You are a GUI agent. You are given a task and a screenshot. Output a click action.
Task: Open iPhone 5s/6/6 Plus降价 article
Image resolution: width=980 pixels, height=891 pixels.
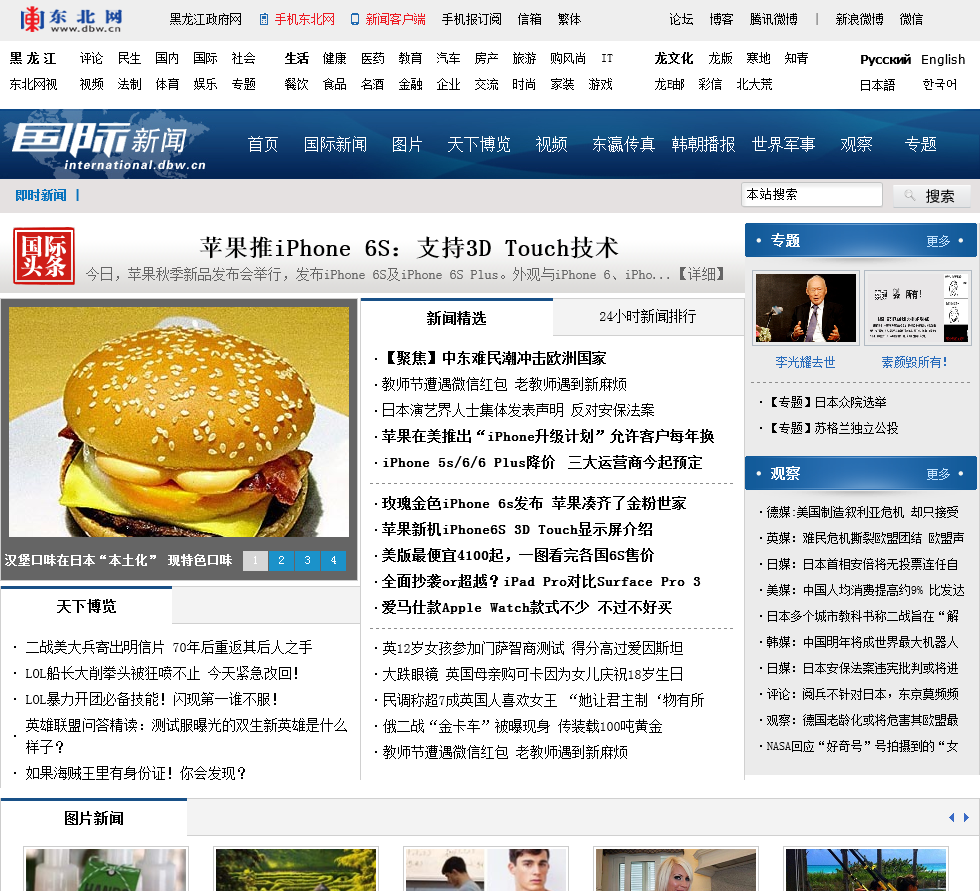pos(542,462)
